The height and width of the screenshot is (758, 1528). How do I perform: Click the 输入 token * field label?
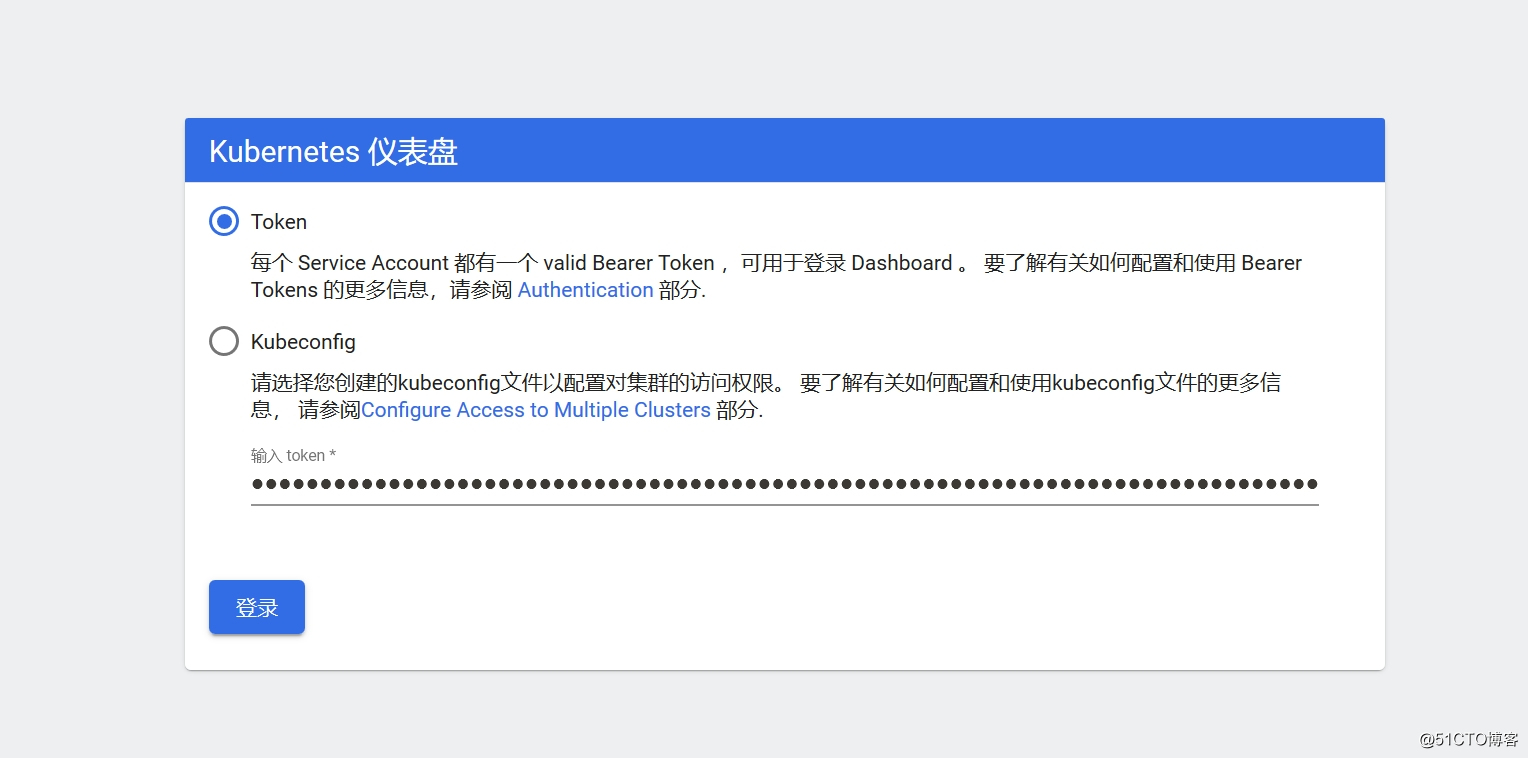pos(293,456)
